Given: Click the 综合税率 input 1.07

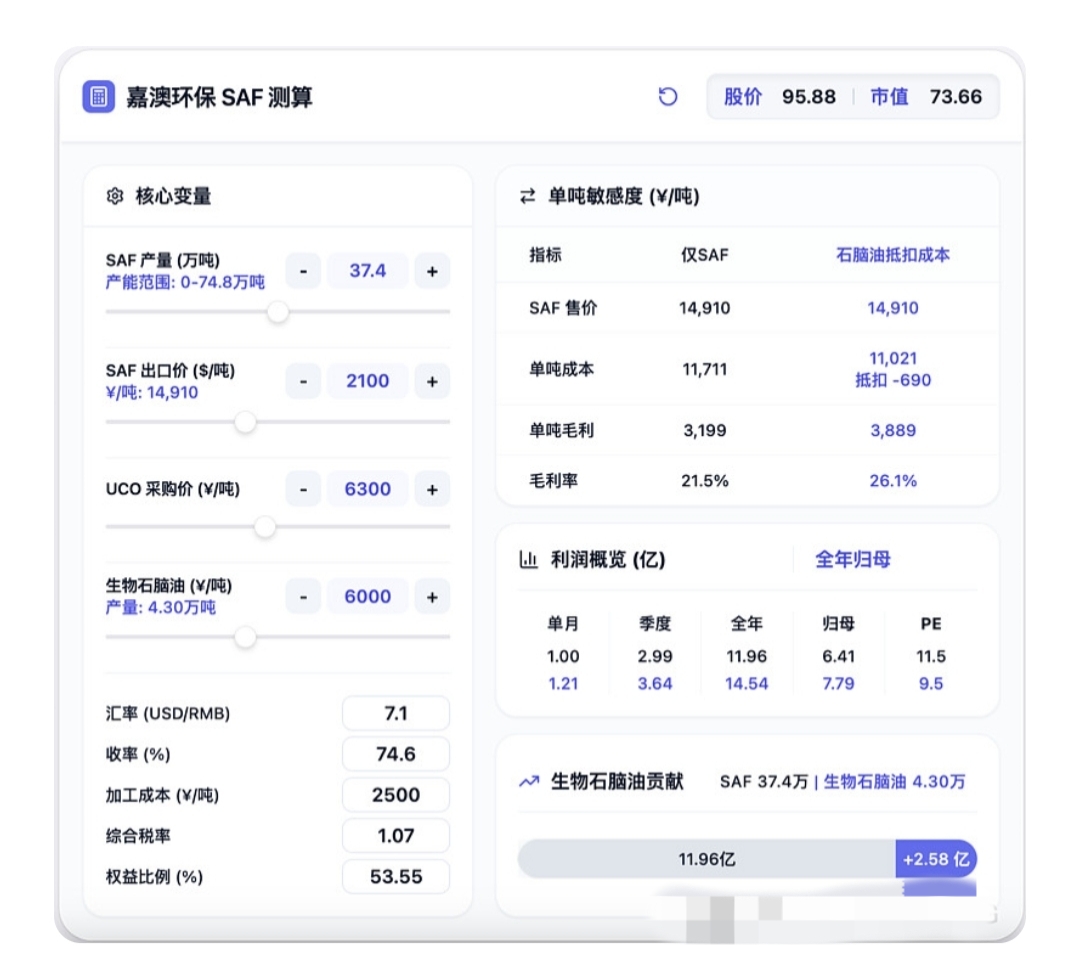Looking at the screenshot, I should point(396,836).
